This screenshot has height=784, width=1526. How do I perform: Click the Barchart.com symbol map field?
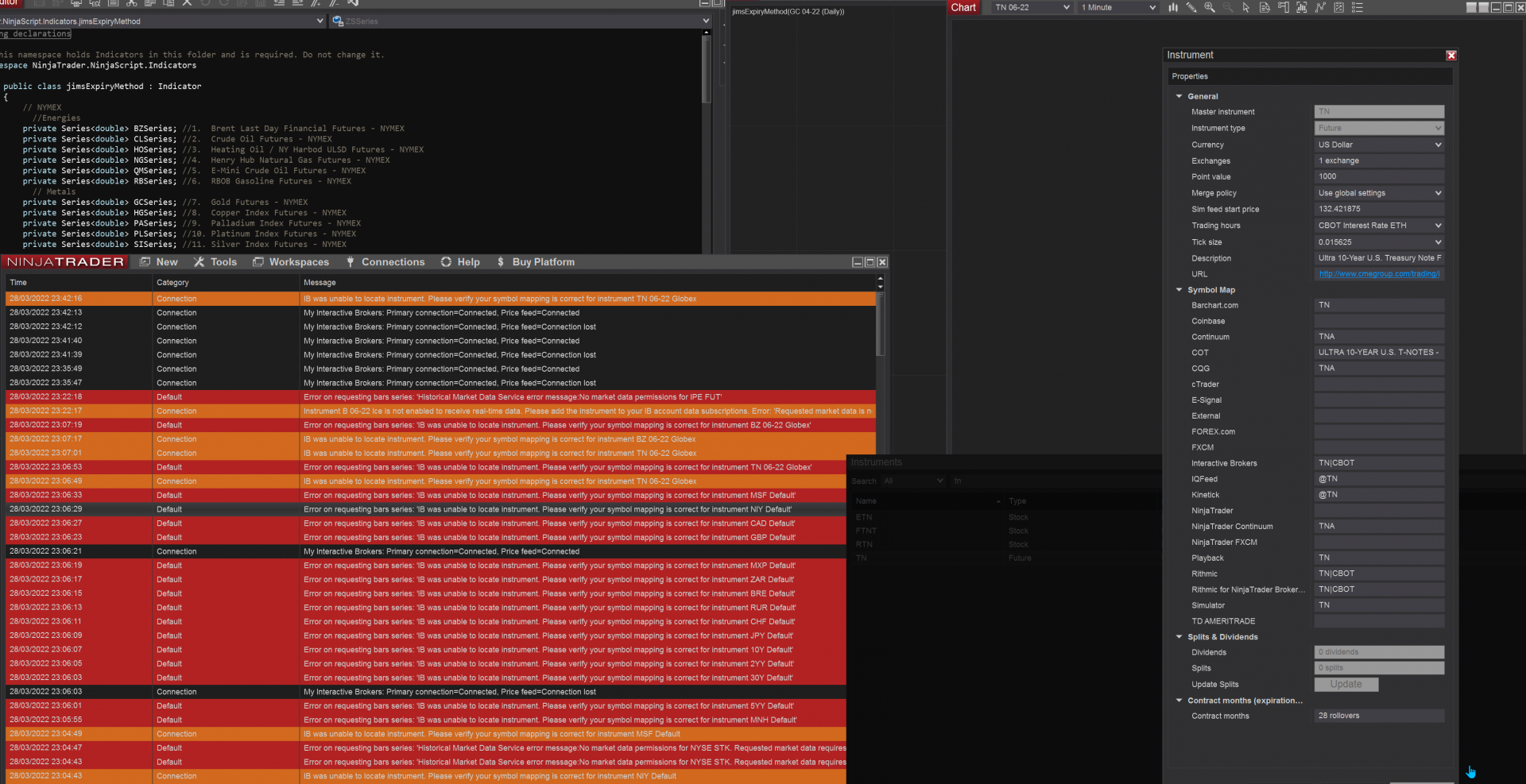[1379, 305]
